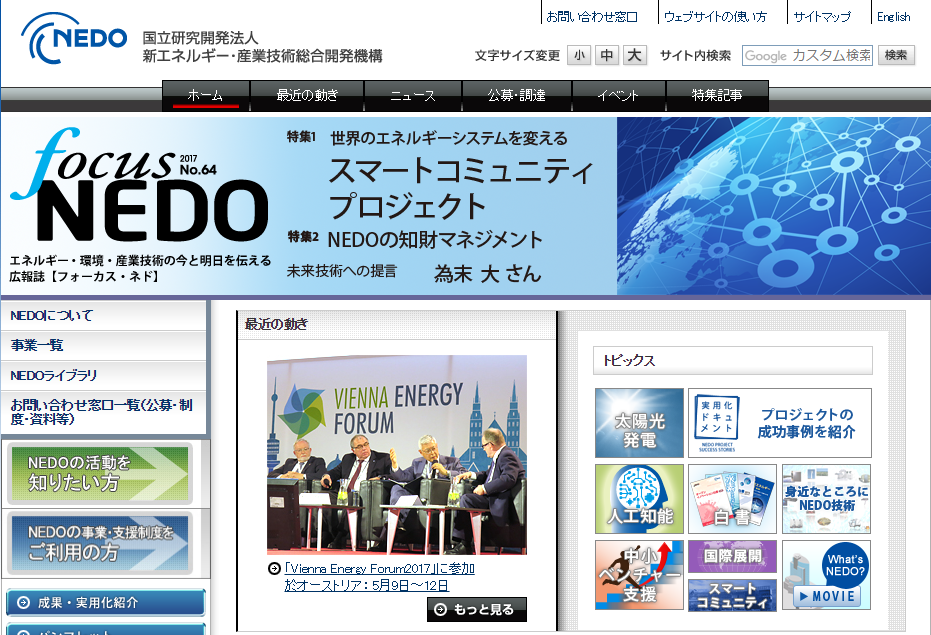Image resolution: width=931 pixels, height=635 pixels.
Task: Go to the サイトマップ page
Action: click(822, 17)
